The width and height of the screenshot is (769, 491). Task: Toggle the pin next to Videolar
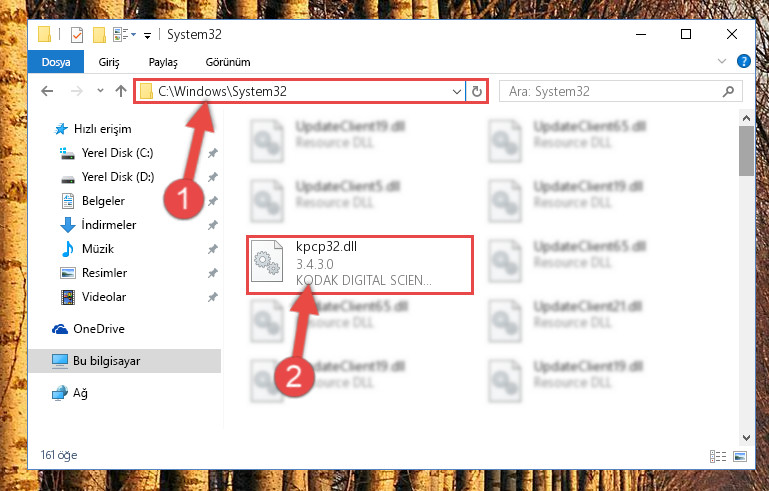212,297
